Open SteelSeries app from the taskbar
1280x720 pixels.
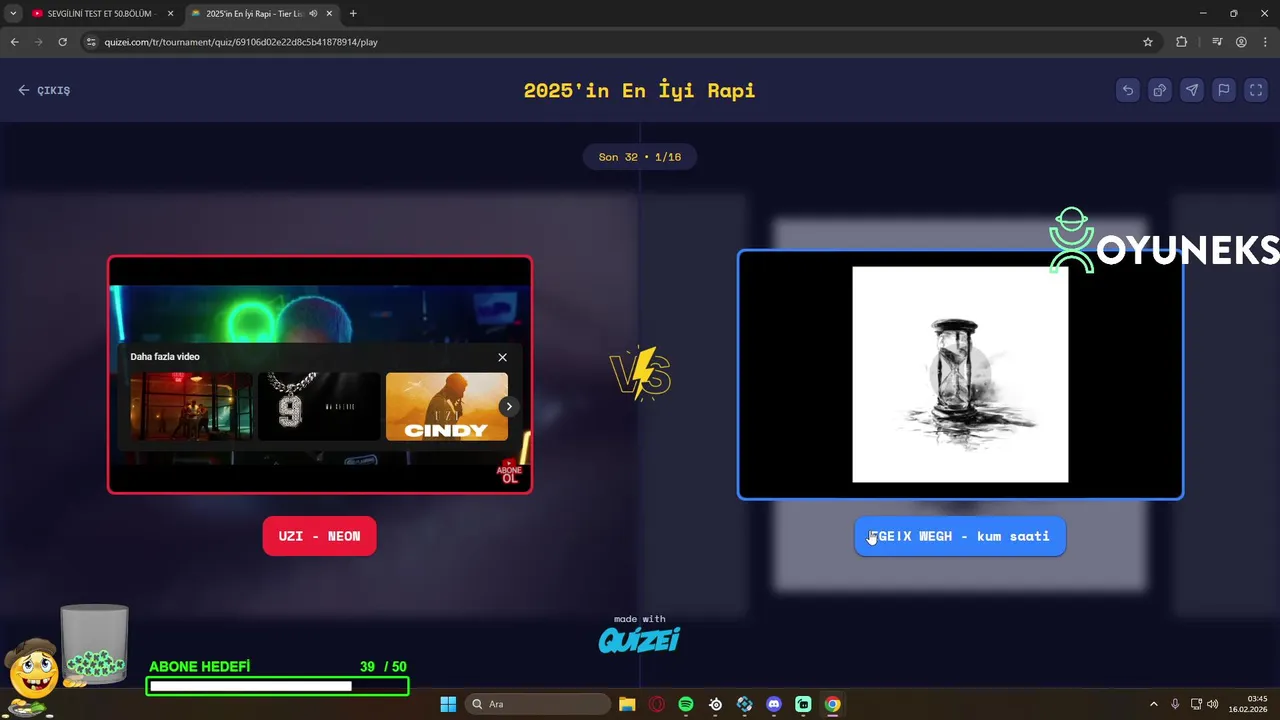point(715,704)
